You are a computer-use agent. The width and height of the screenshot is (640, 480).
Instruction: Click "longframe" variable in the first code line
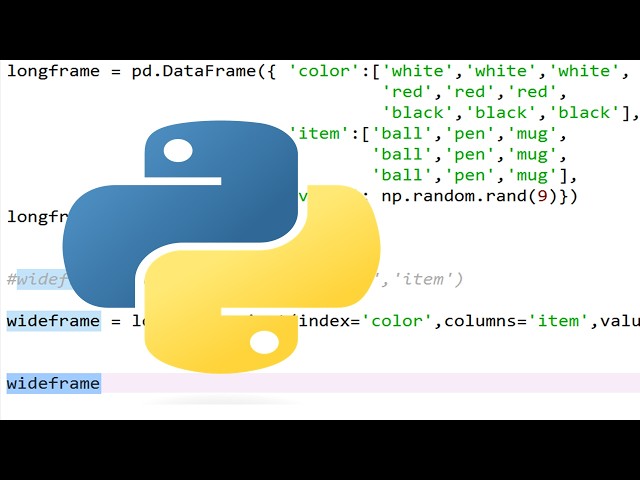tap(53, 71)
